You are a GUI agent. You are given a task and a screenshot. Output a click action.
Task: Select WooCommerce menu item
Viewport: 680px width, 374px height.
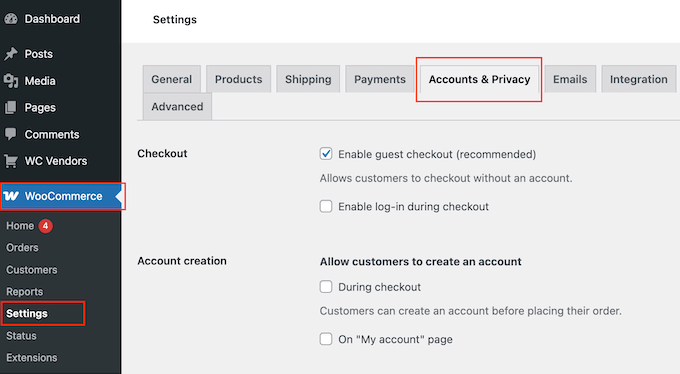[62, 196]
